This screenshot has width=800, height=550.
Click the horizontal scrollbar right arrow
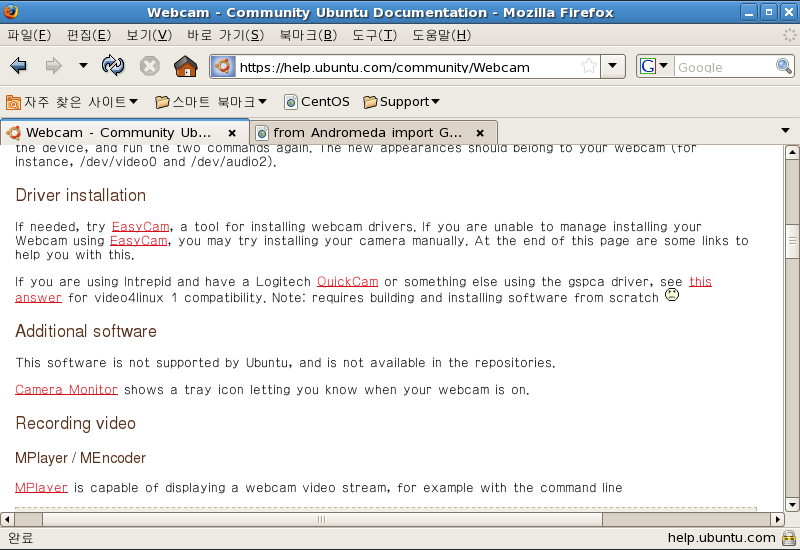(x=777, y=519)
